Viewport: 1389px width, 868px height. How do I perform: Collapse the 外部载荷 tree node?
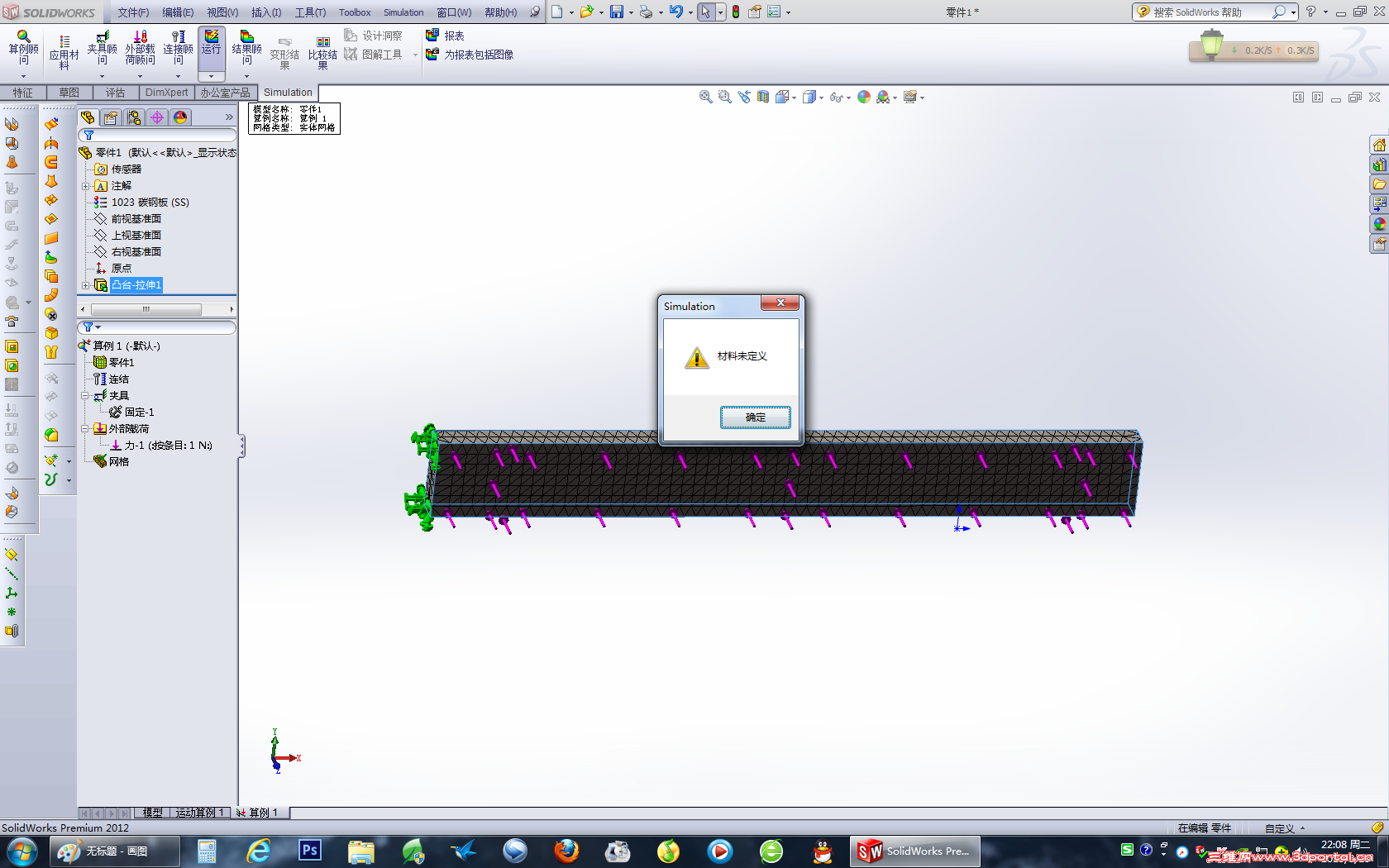(84, 429)
